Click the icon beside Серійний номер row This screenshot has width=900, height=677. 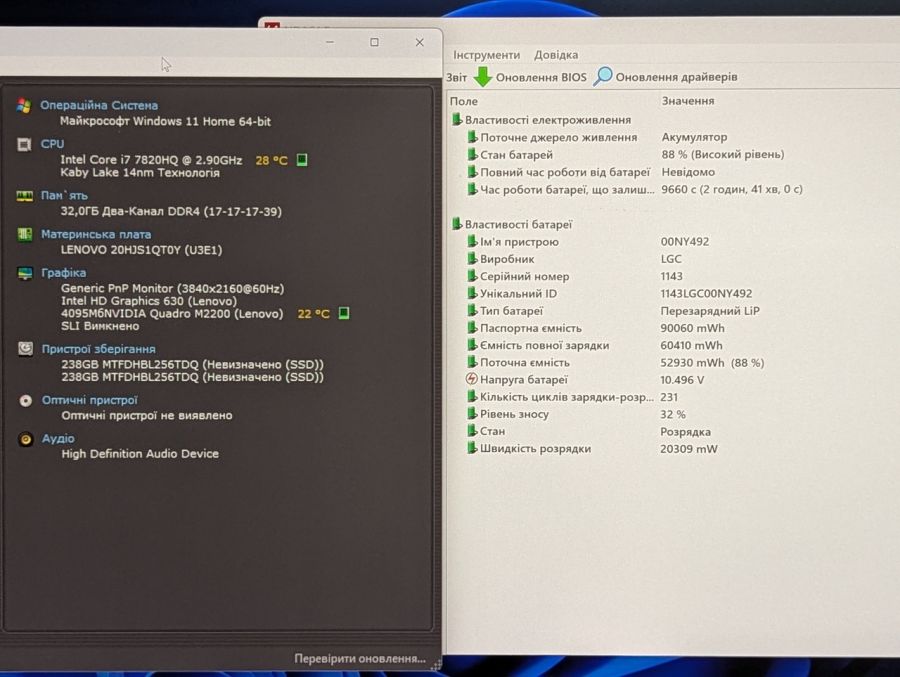point(472,276)
